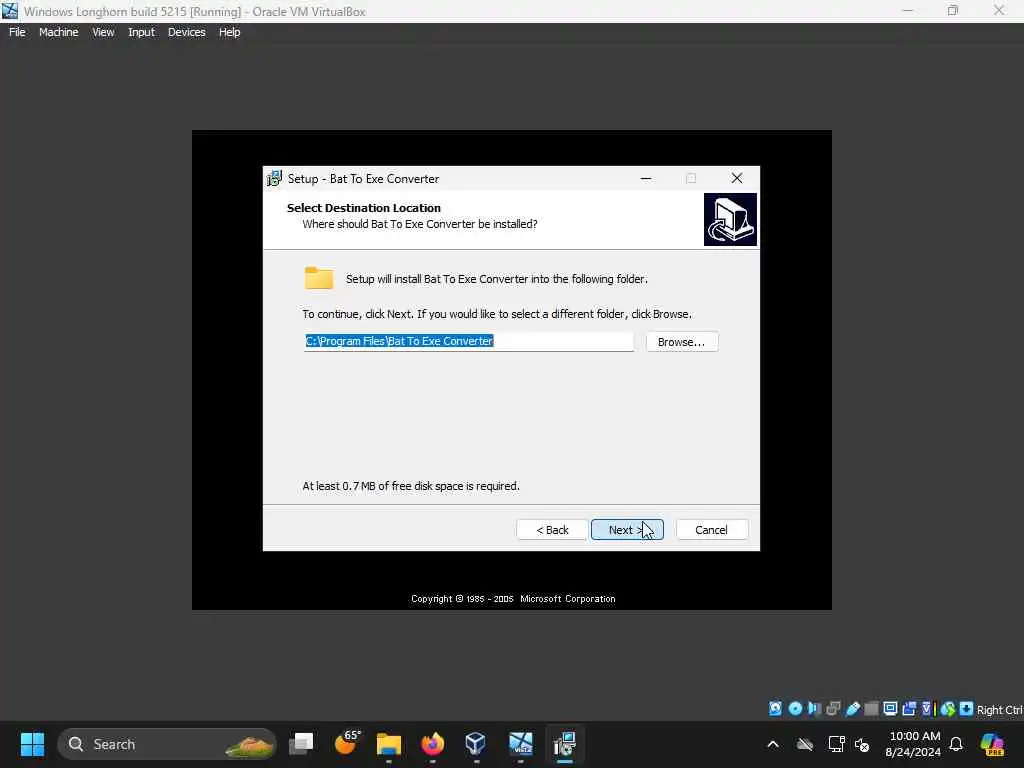Click the VirtualBox hard disk activity icon
Viewport: 1024px width, 768px height.
pos(775,709)
